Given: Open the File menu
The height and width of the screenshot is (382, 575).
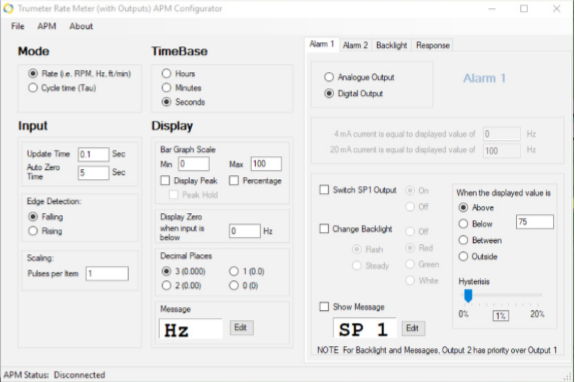Looking at the screenshot, I should (18, 26).
